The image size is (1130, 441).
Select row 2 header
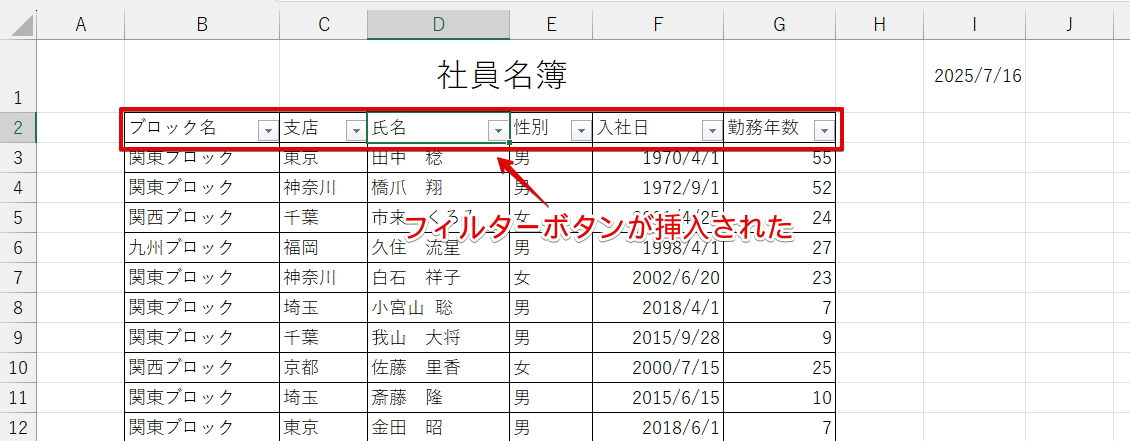pos(18,128)
